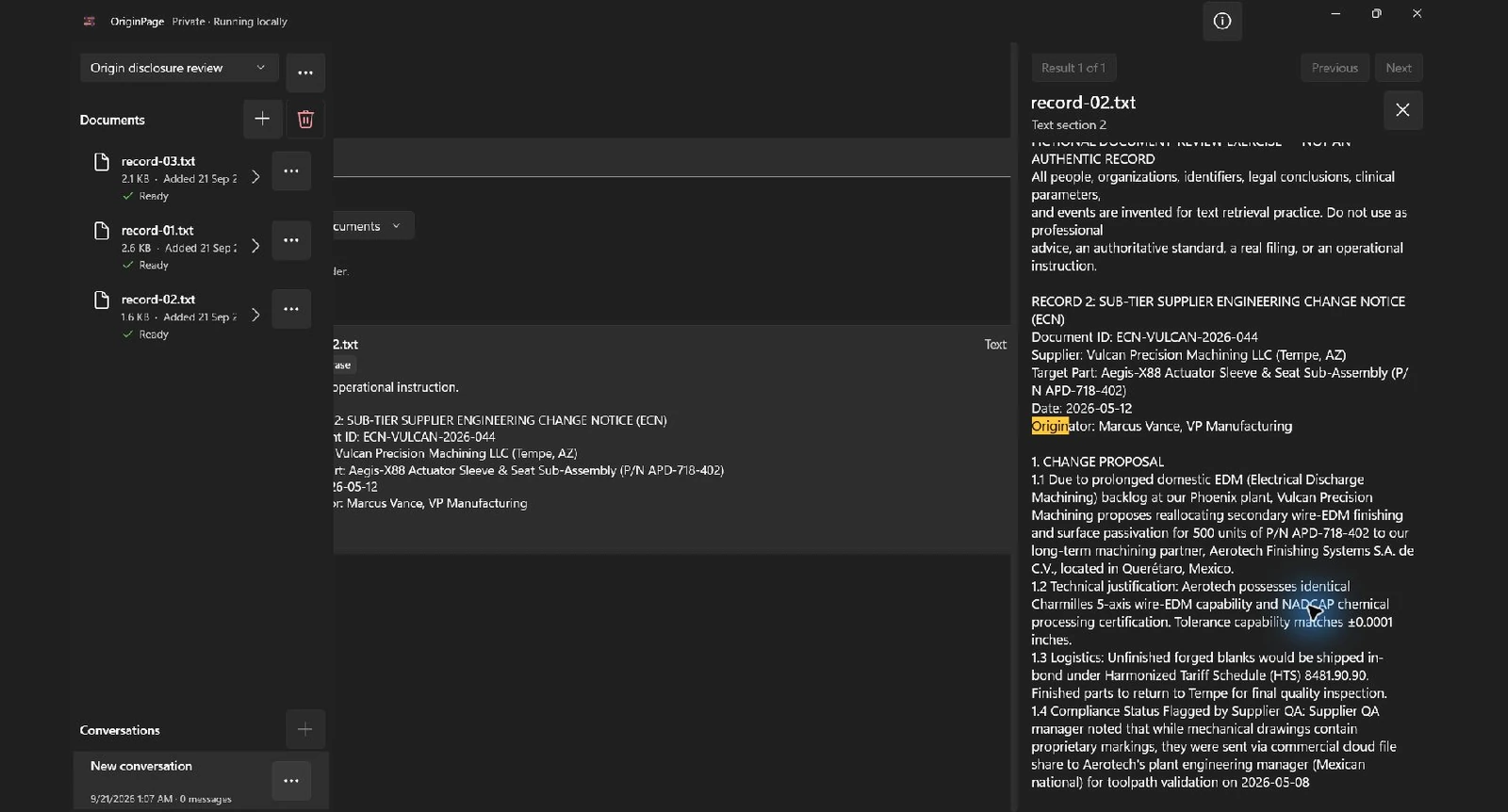The image size is (1508, 812).
Task: Click the record-03.txt file icon
Action: click(x=102, y=162)
